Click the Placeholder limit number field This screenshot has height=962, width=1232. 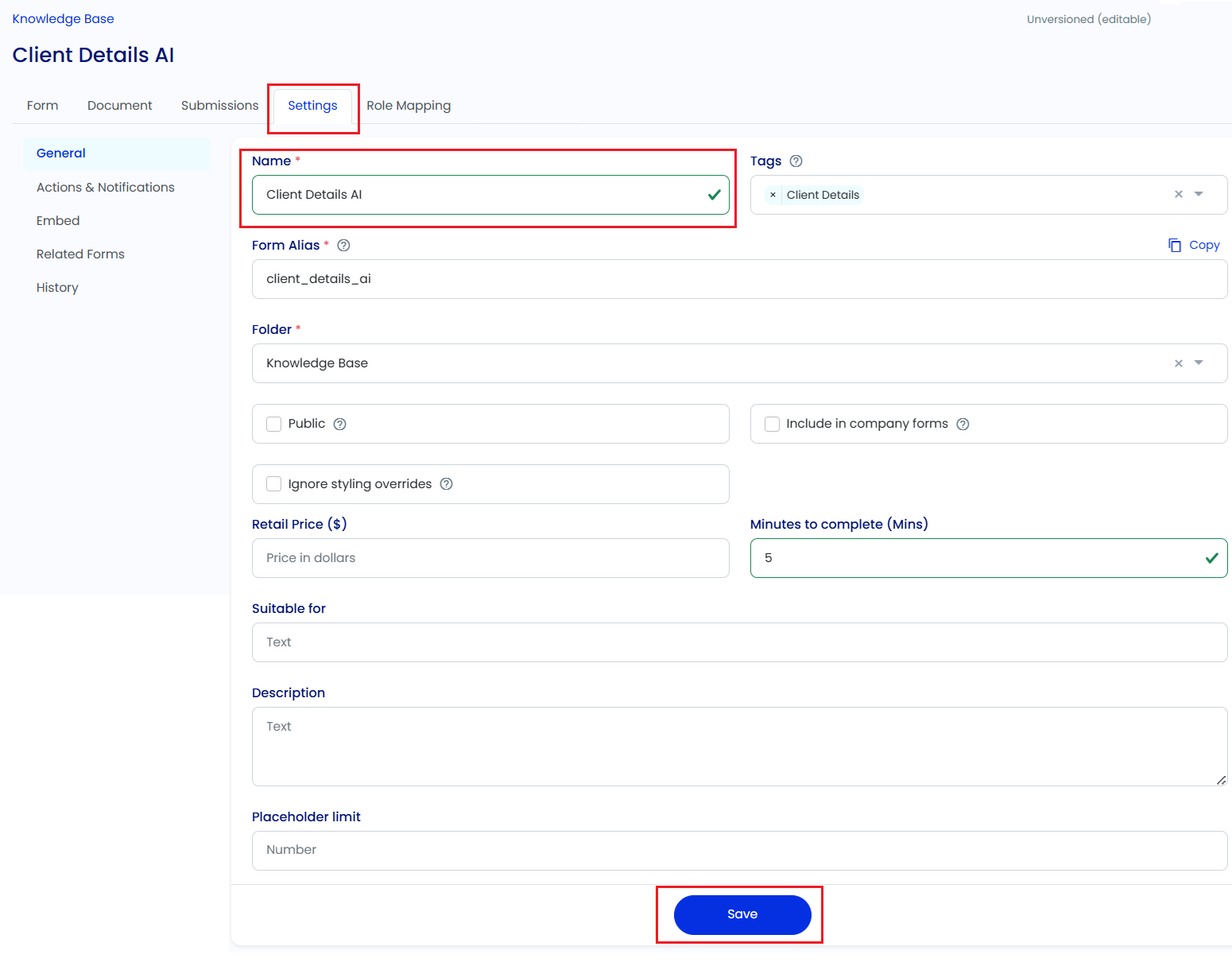click(739, 851)
